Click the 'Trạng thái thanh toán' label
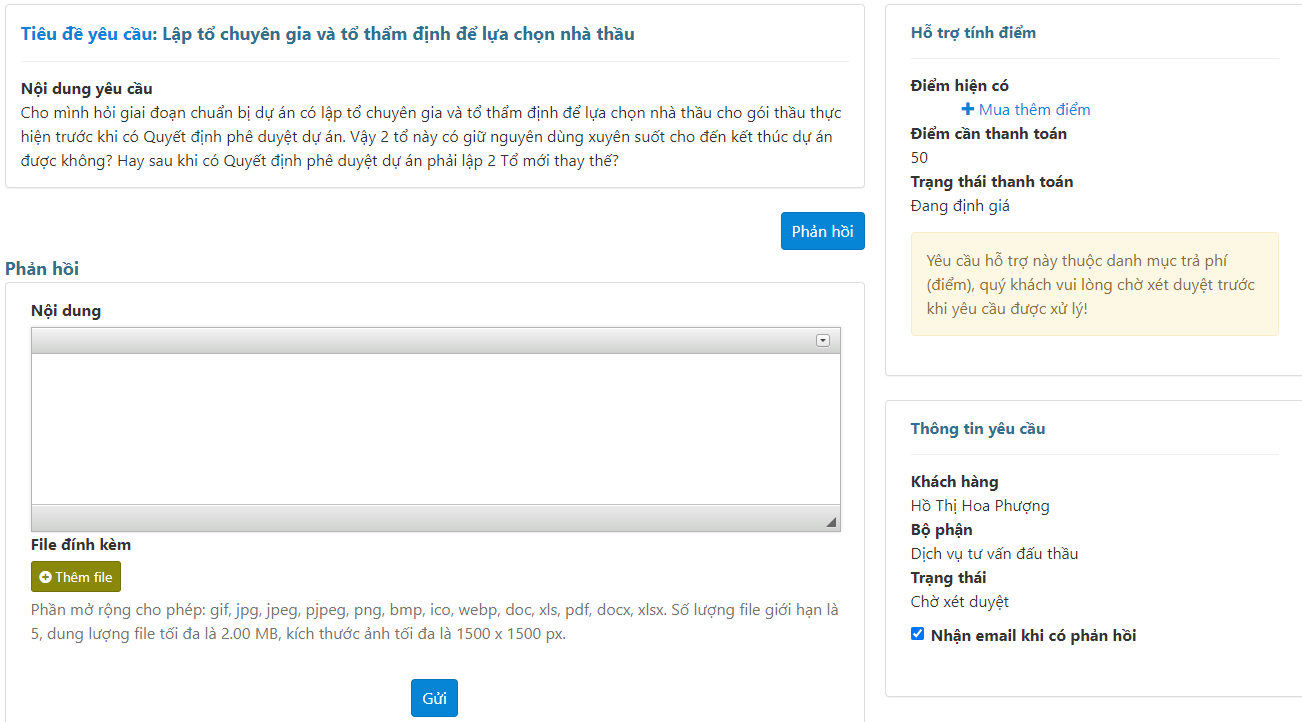 click(x=992, y=182)
